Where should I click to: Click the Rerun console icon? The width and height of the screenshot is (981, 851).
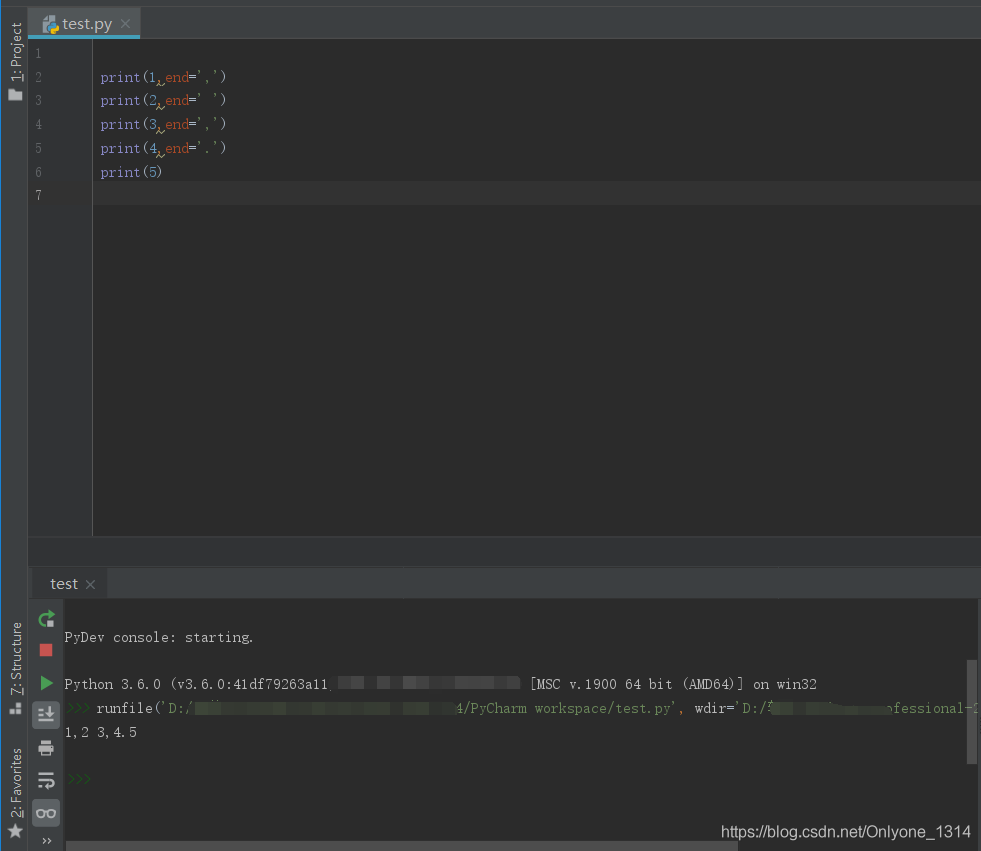46,619
